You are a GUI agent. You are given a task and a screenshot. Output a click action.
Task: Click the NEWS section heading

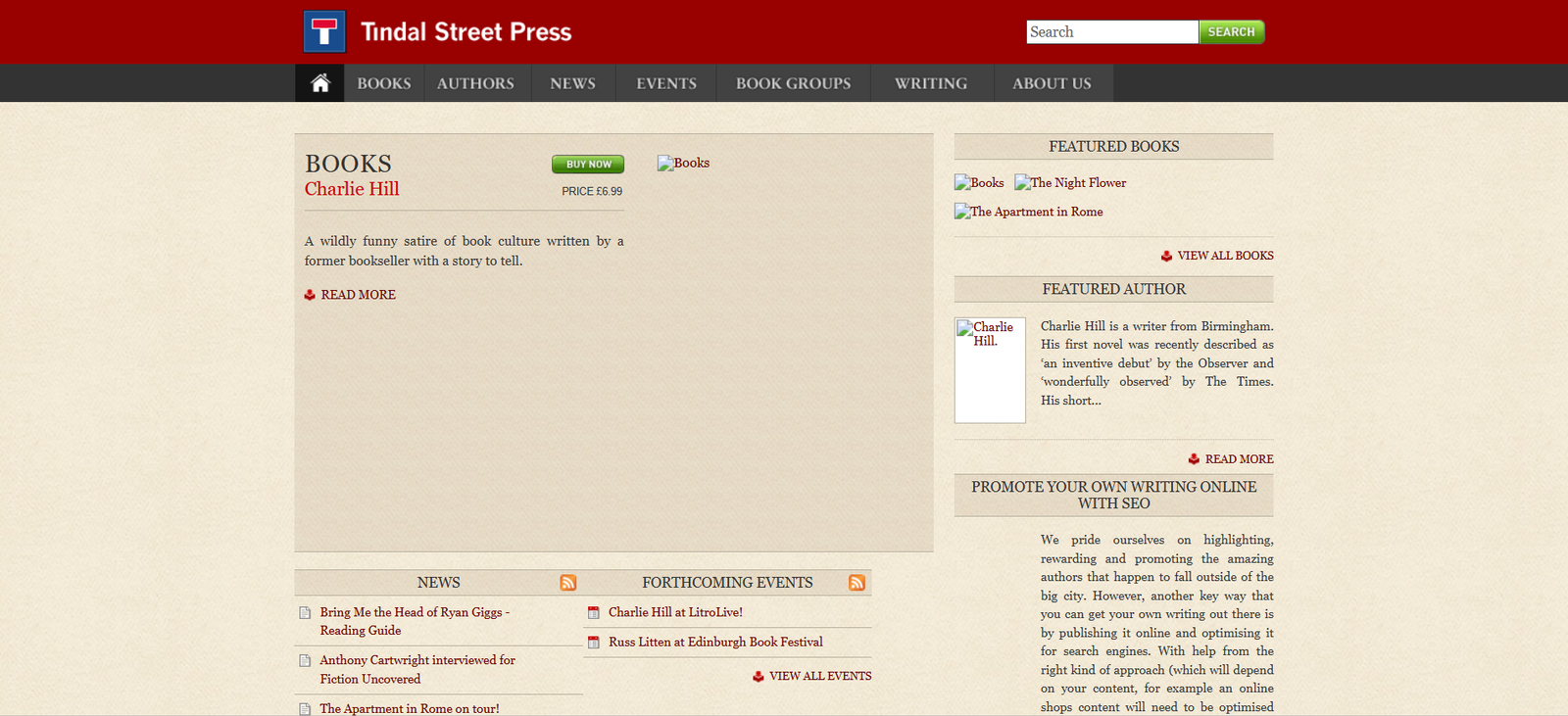(438, 583)
